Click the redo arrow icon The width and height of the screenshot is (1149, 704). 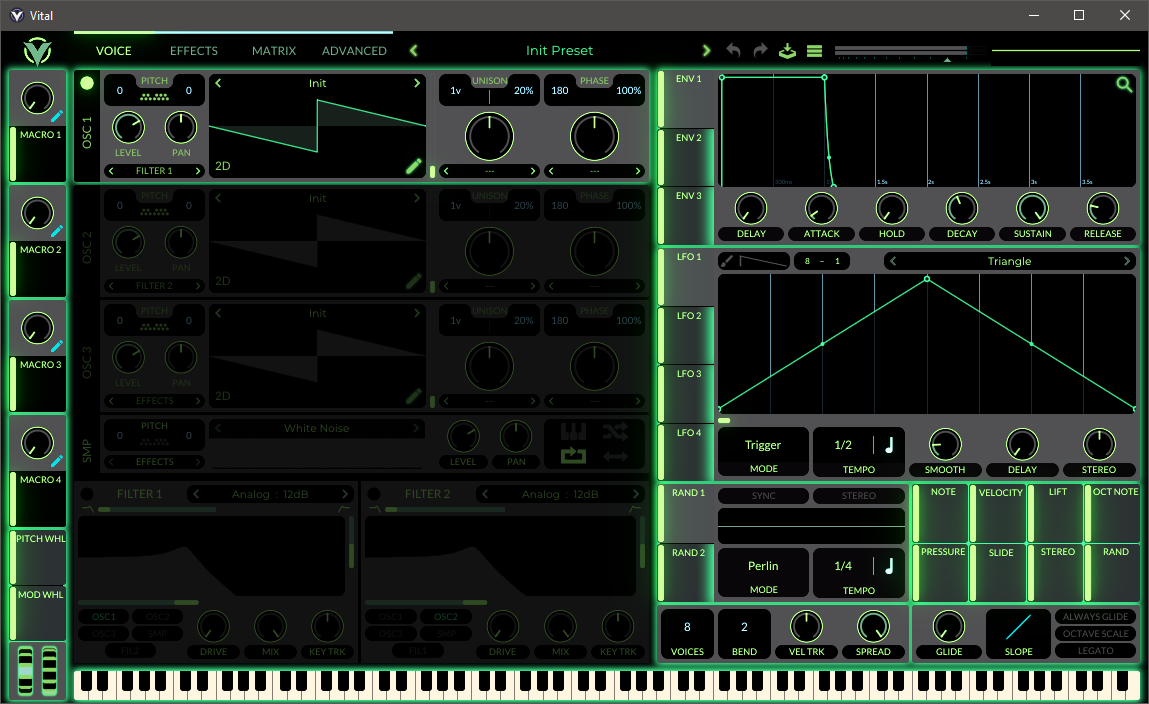point(760,51)
